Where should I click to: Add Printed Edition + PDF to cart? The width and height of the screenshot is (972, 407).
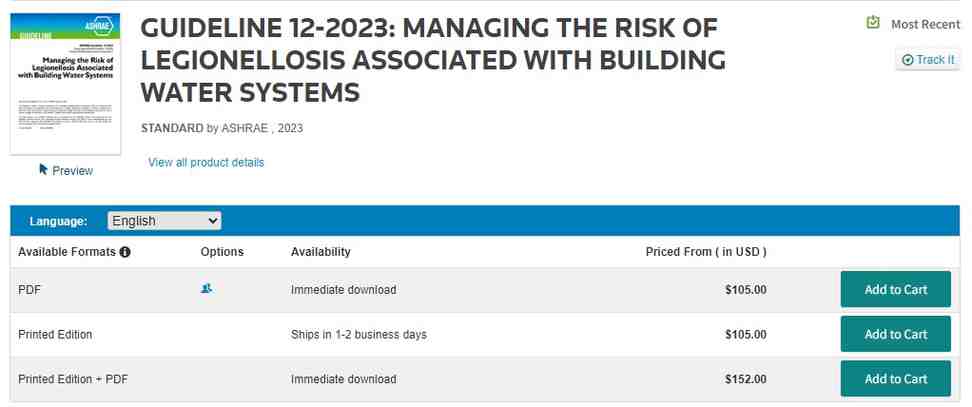click(x=895, y=379)
